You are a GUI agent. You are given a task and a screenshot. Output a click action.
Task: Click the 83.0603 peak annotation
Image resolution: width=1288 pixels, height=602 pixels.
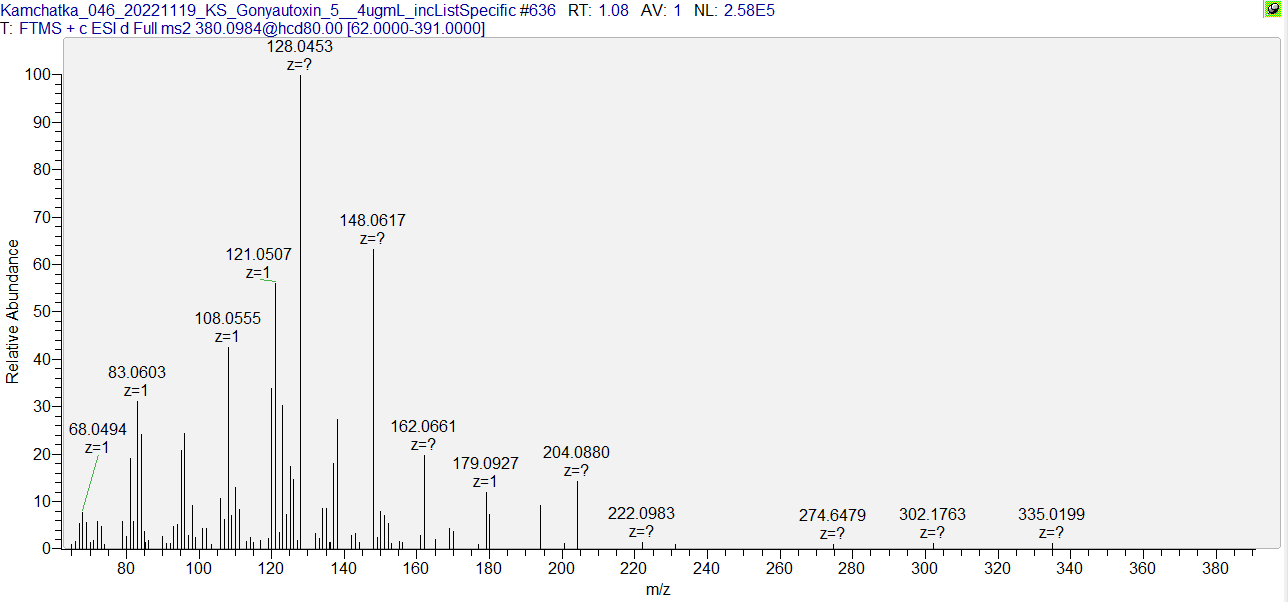137,373
